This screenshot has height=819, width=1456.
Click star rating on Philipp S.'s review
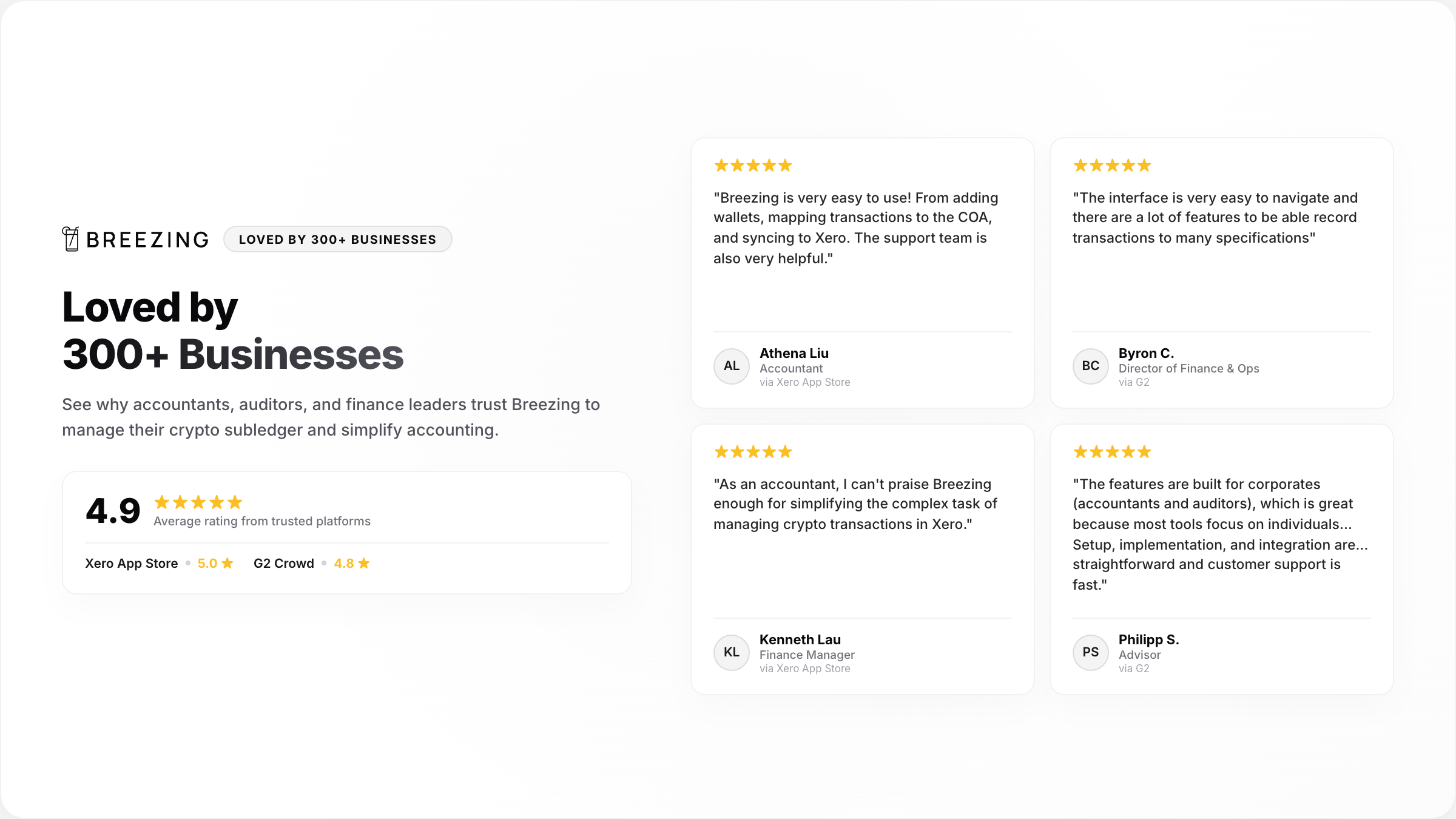pyautogui.click(x=1112, y=452)
